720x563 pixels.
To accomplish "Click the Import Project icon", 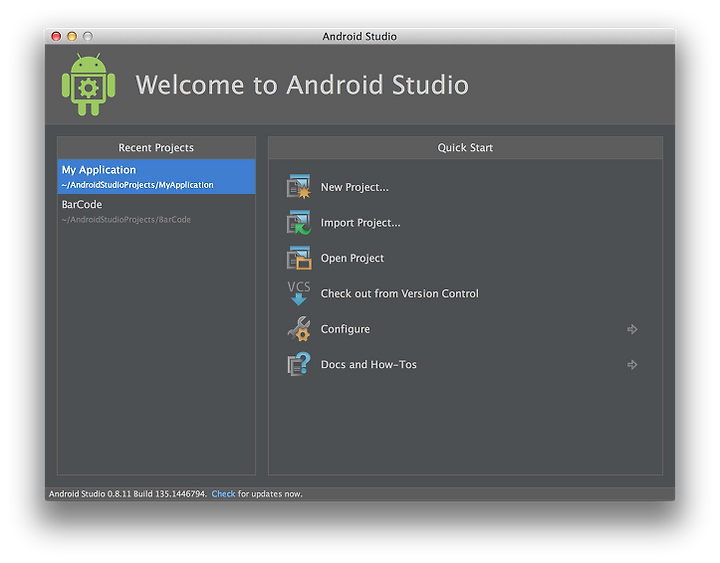I will [x=299, y=222].
